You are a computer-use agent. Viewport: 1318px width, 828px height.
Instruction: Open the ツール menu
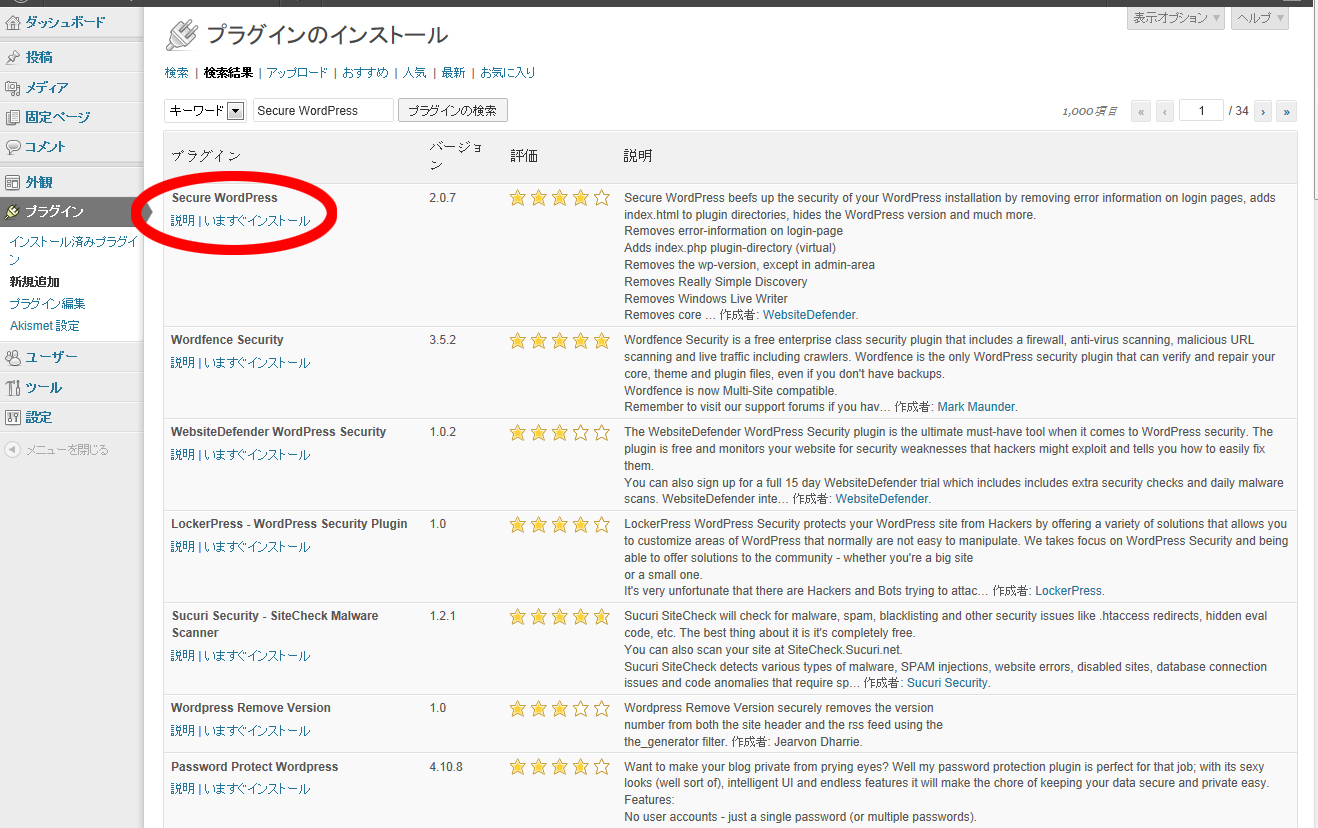coord(44,388)
